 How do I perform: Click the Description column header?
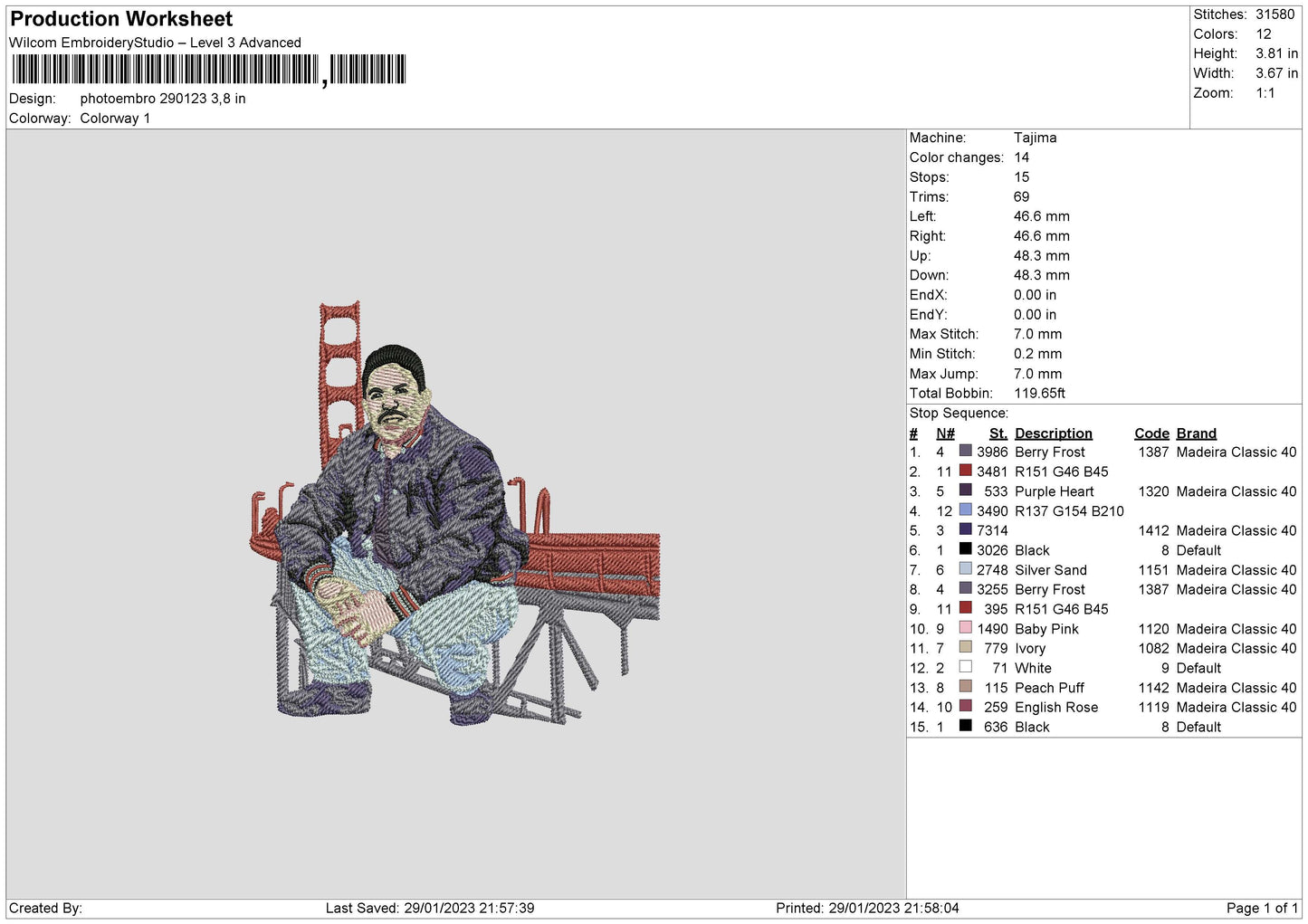(x=1053, y=433)
